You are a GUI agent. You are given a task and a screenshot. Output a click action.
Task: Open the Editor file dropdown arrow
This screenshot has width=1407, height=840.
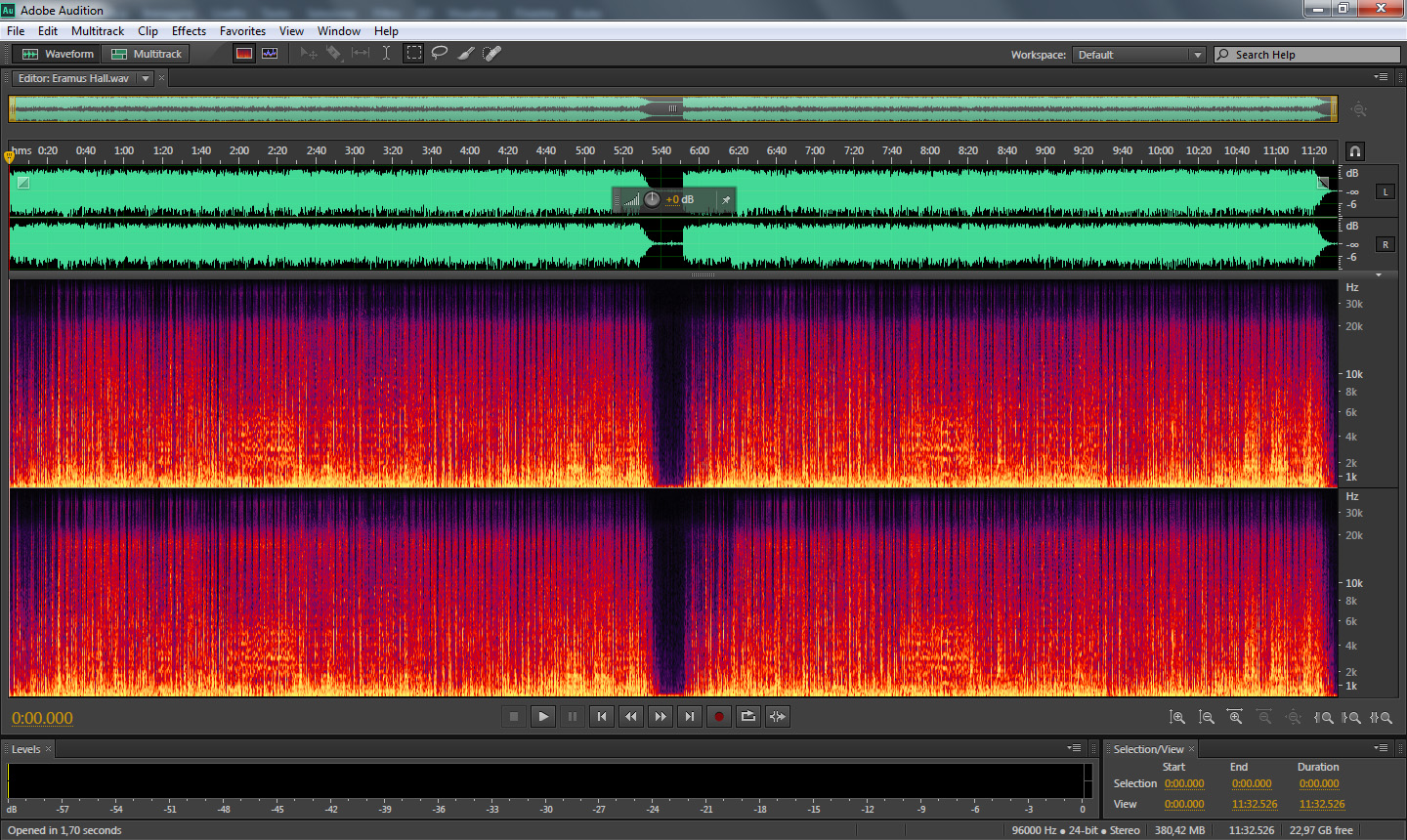tap(146, 78)
